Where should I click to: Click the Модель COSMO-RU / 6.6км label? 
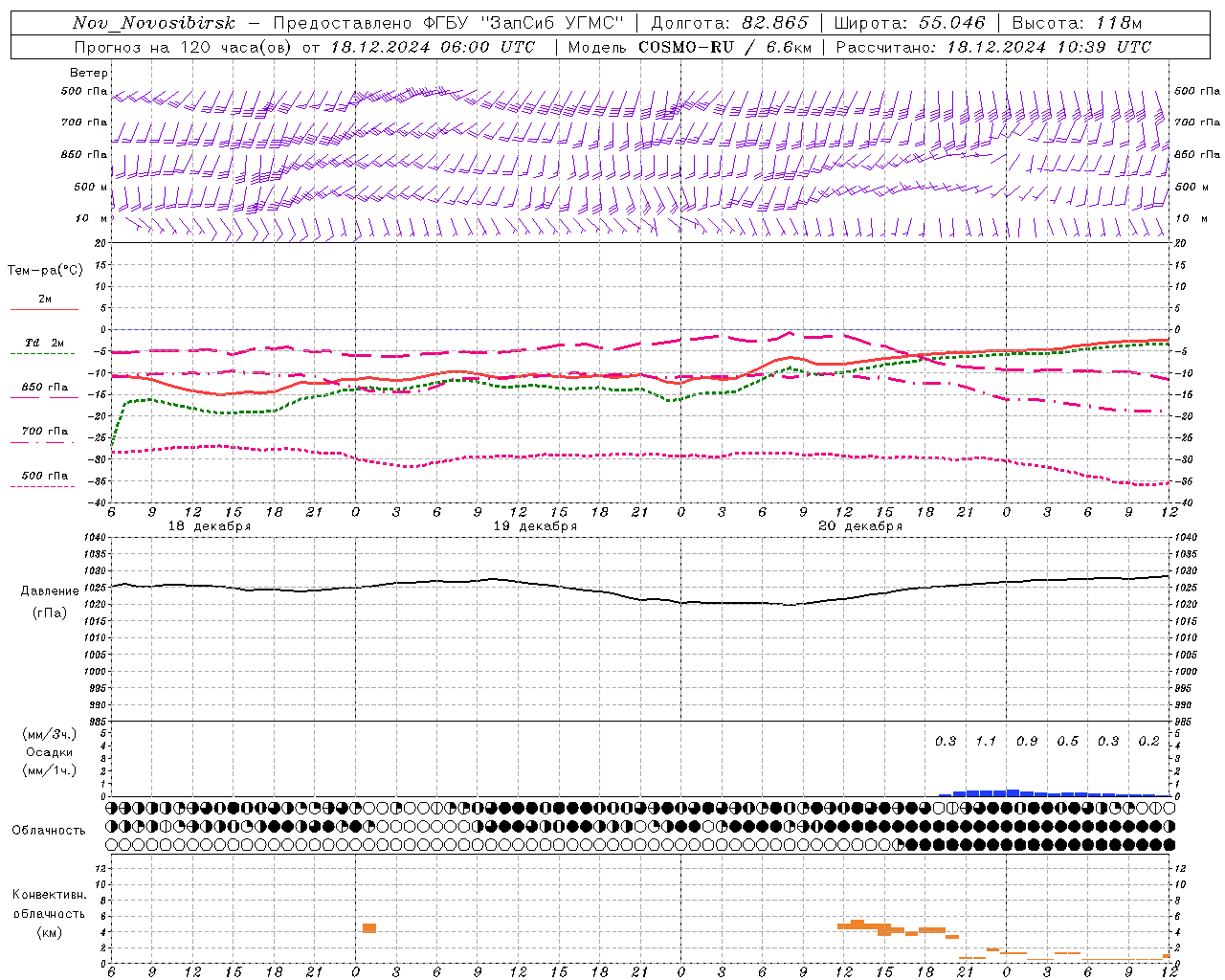tap(689, 47)
